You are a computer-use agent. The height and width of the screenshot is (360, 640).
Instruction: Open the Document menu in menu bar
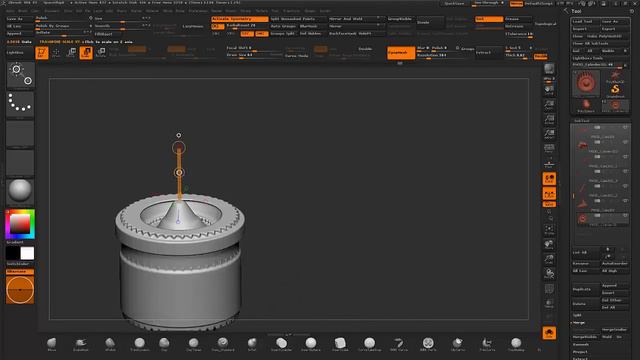click(52, 11)
